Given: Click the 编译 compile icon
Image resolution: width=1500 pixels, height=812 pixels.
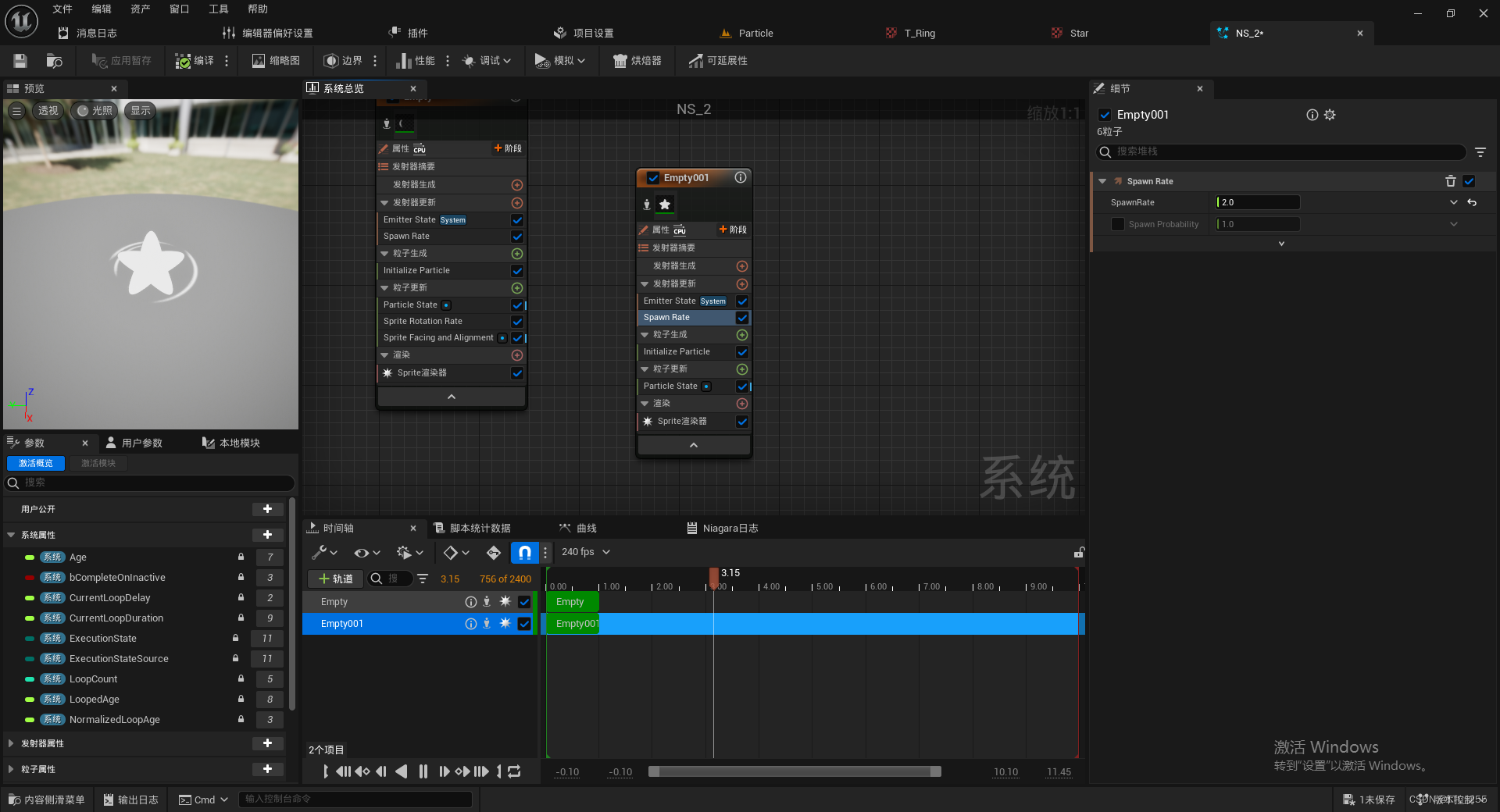Looking at the screenshot, I should point(183,61).
